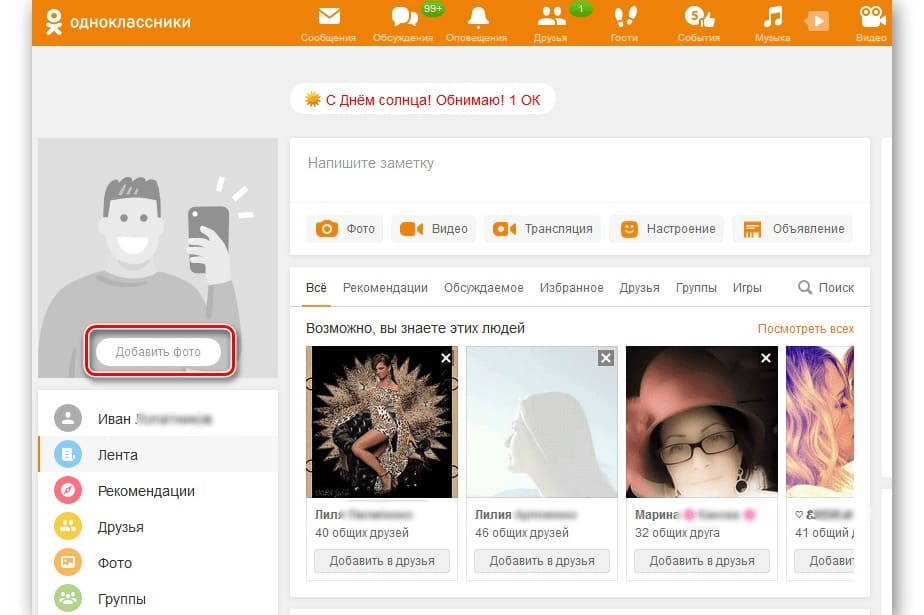This screenshot has height=615, width=924.
Task: Open the Поиск search in feed
Action: [x=826, y=288]
